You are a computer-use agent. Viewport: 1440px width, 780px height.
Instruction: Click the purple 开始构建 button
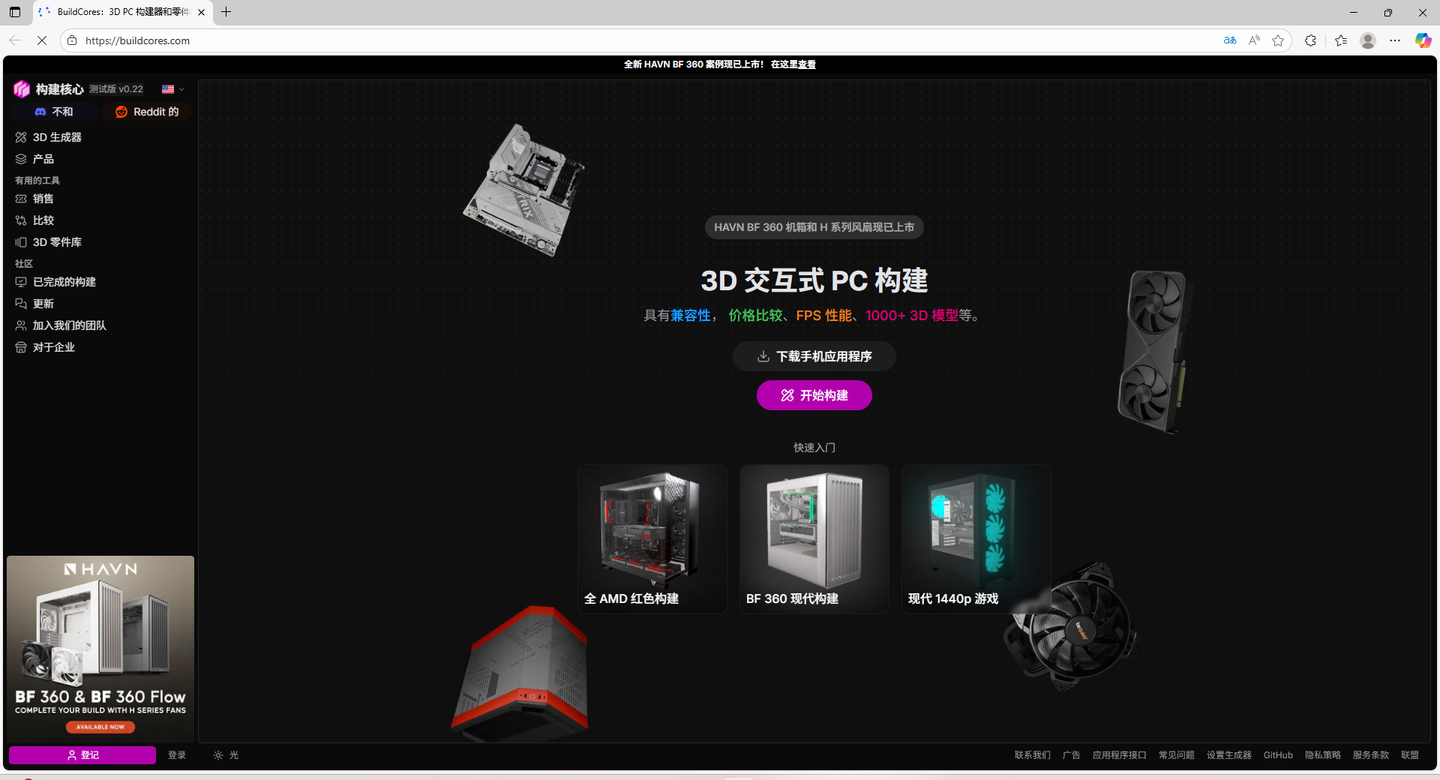(x=814, y=396)
